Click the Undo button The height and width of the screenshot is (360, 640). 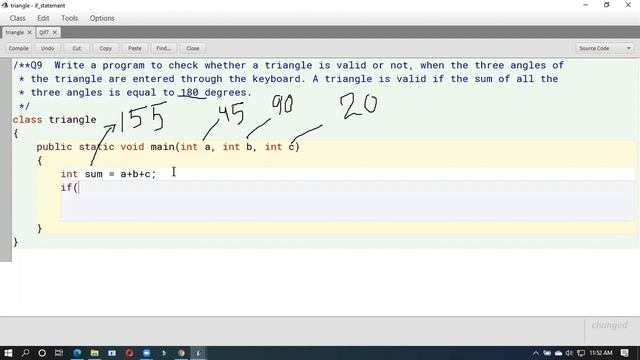[47, 48]
